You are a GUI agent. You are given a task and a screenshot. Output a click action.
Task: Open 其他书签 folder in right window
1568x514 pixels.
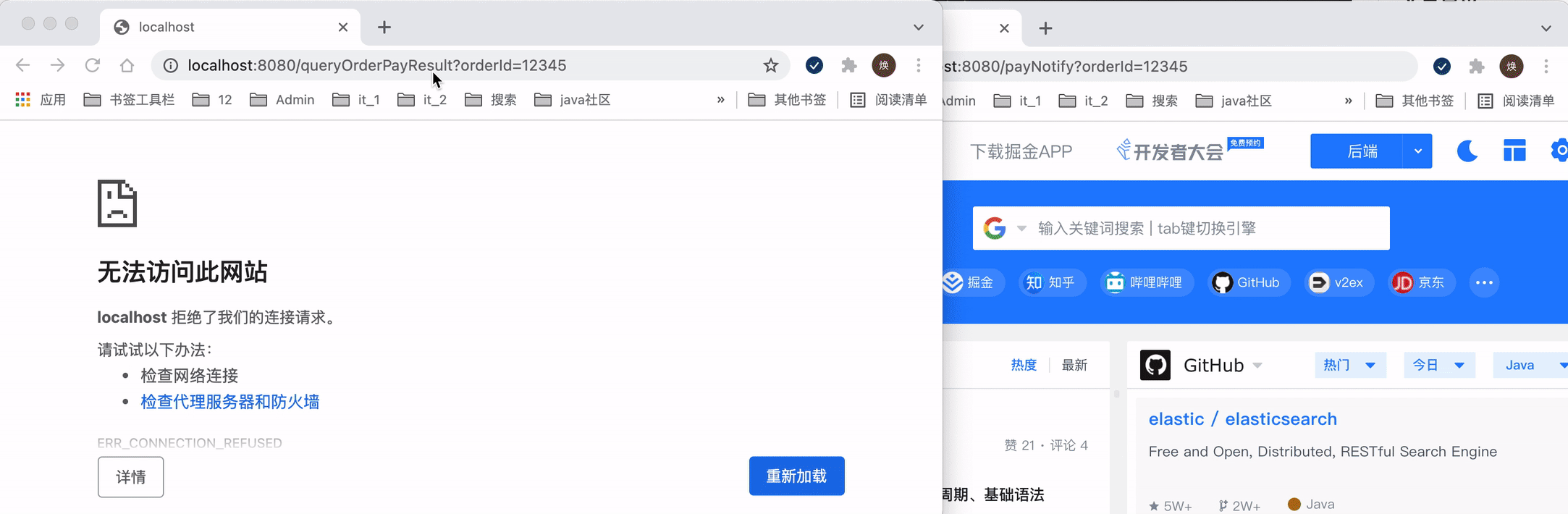[1415, 101]
